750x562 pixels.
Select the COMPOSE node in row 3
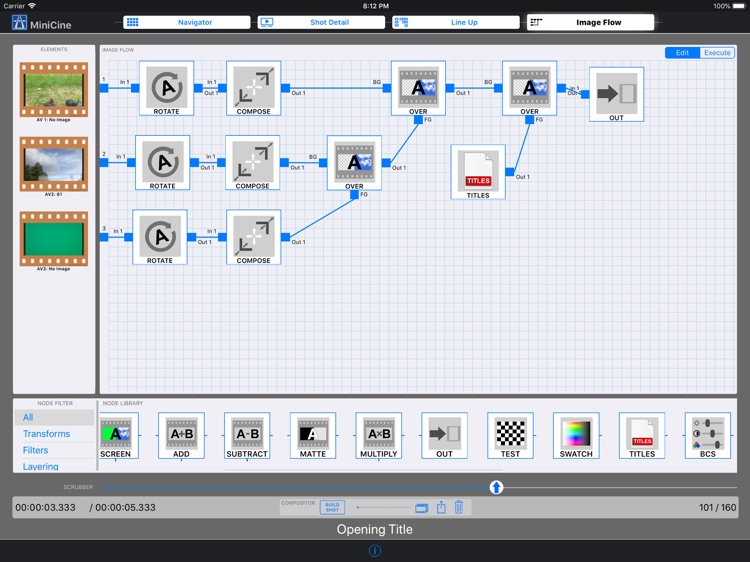pos(254,237)
